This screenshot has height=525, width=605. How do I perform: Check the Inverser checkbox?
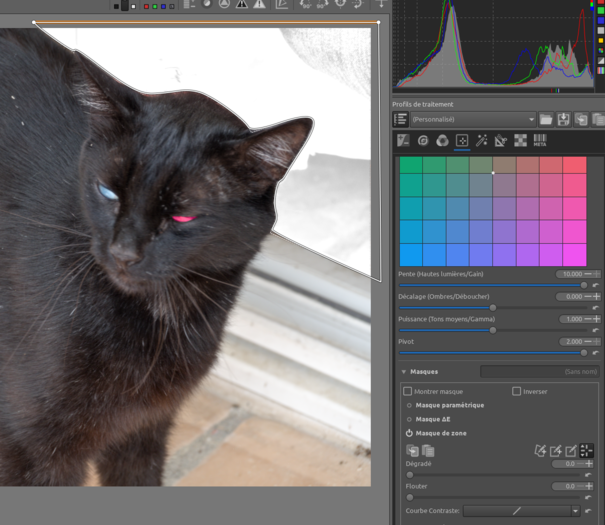(517, 391)
